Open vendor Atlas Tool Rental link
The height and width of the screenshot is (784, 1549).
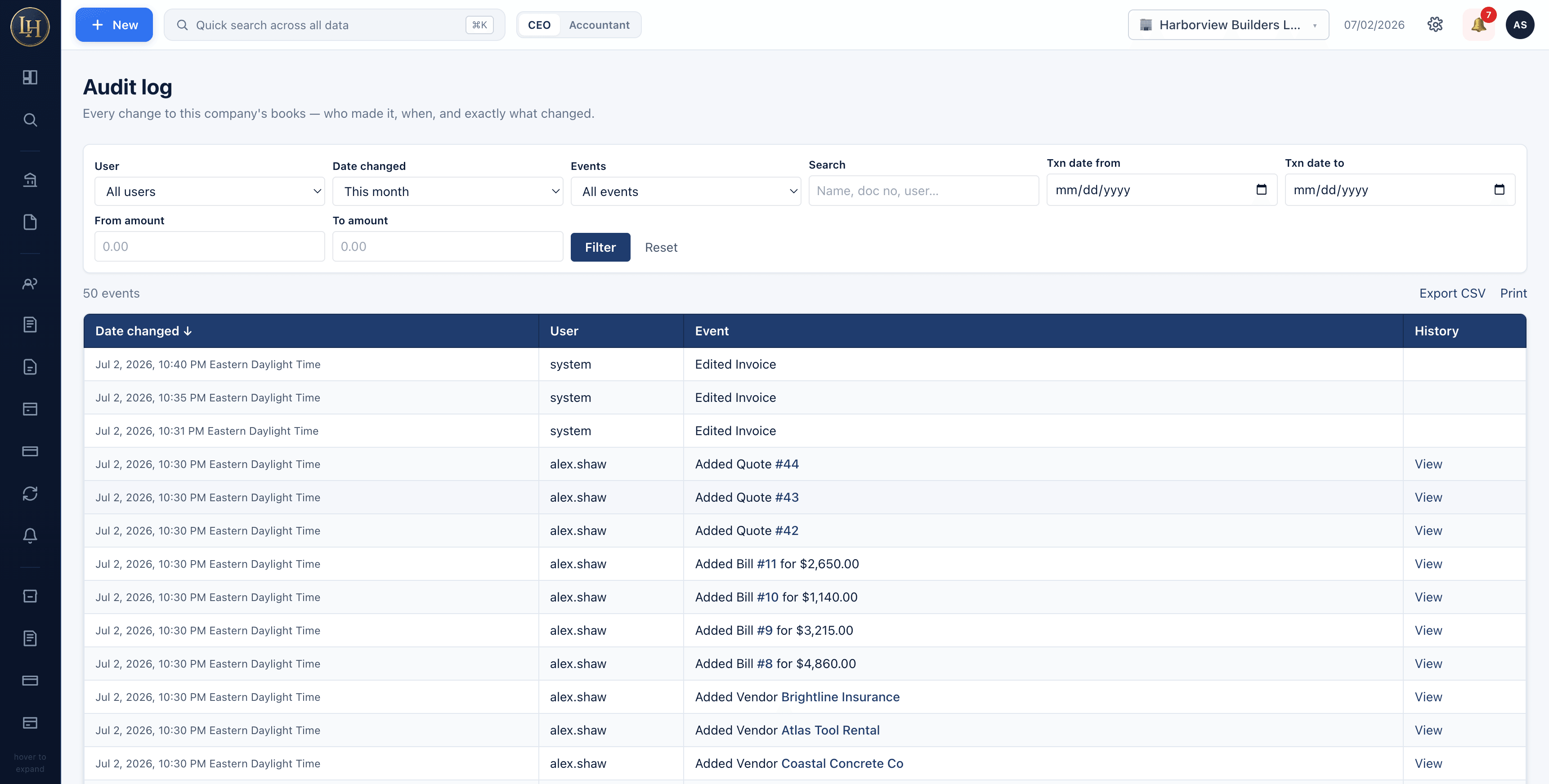pyautogui.click(x=830, y=731)
